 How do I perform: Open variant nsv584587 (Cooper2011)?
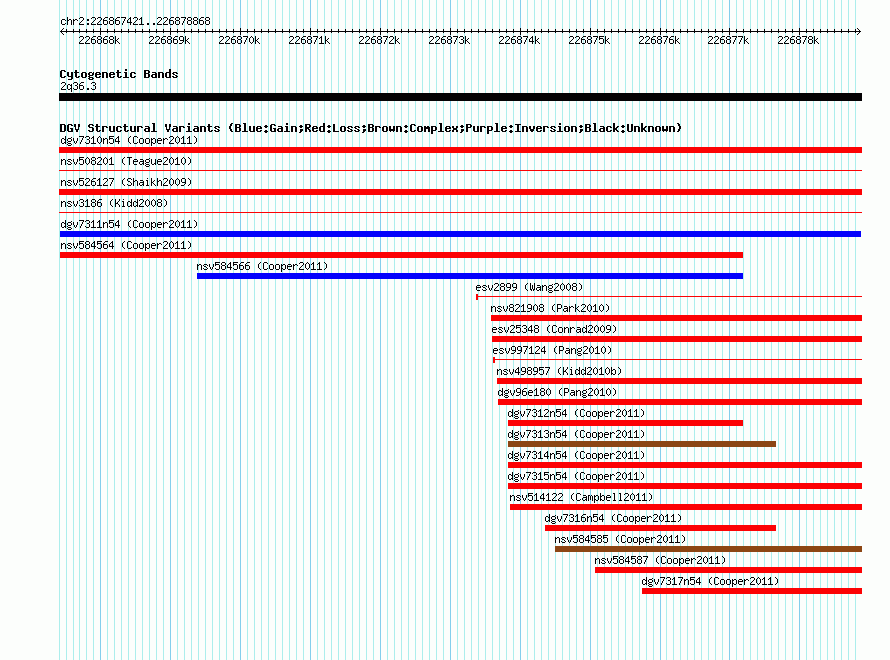tap(660, 560)
